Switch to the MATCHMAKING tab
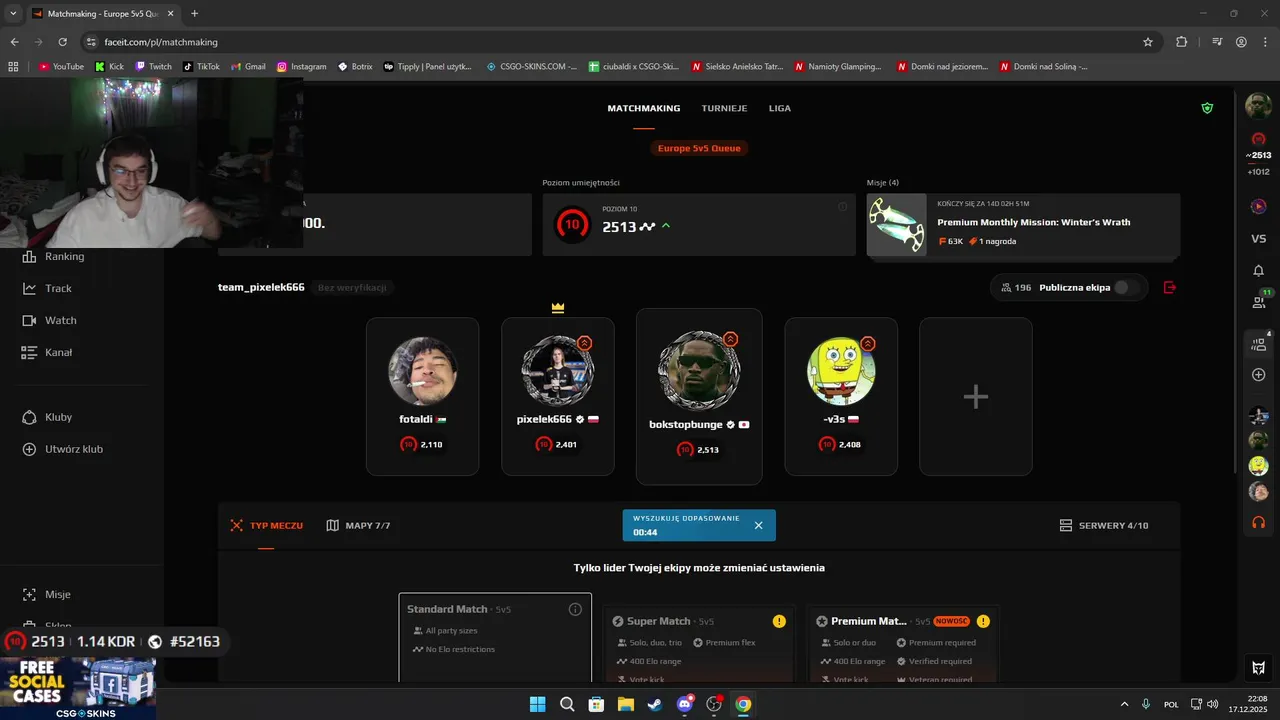1280x720 pixels. [x=644, y=108]
